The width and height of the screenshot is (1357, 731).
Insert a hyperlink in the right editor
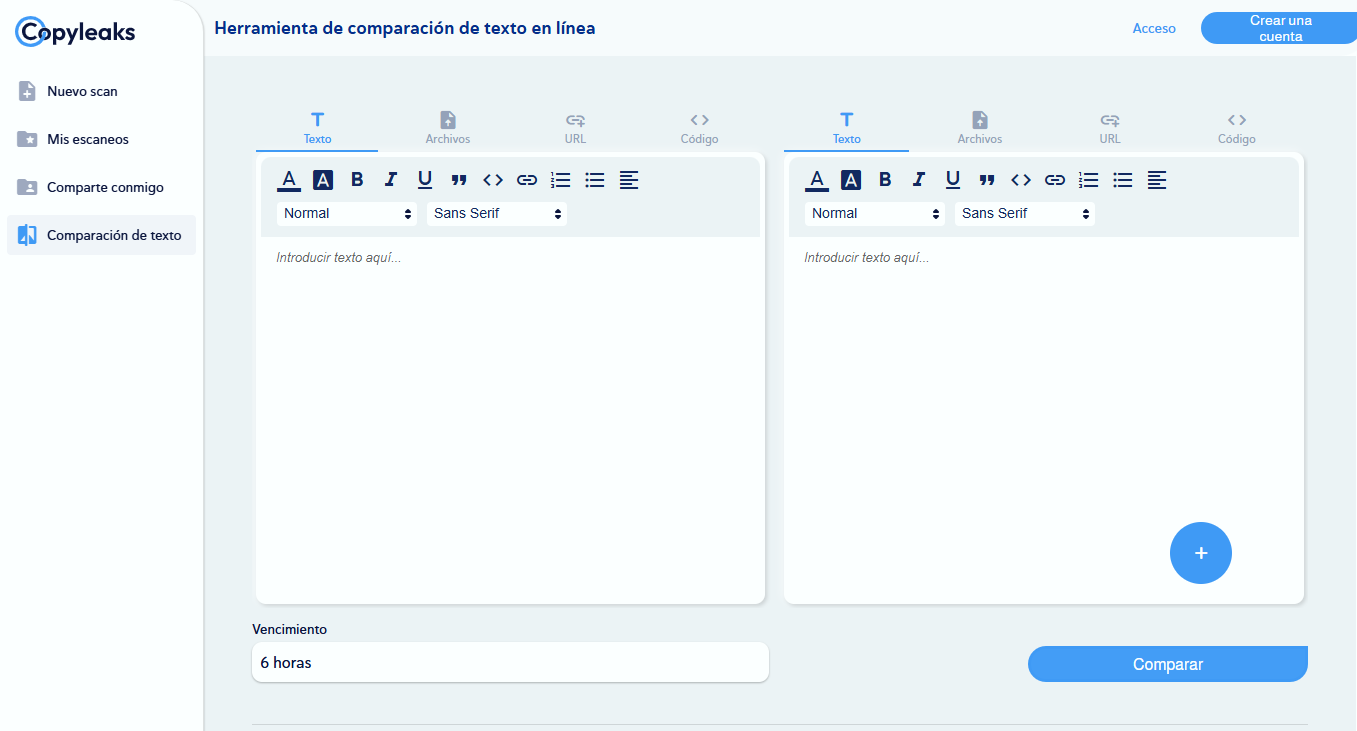(x=1054, y=179)
